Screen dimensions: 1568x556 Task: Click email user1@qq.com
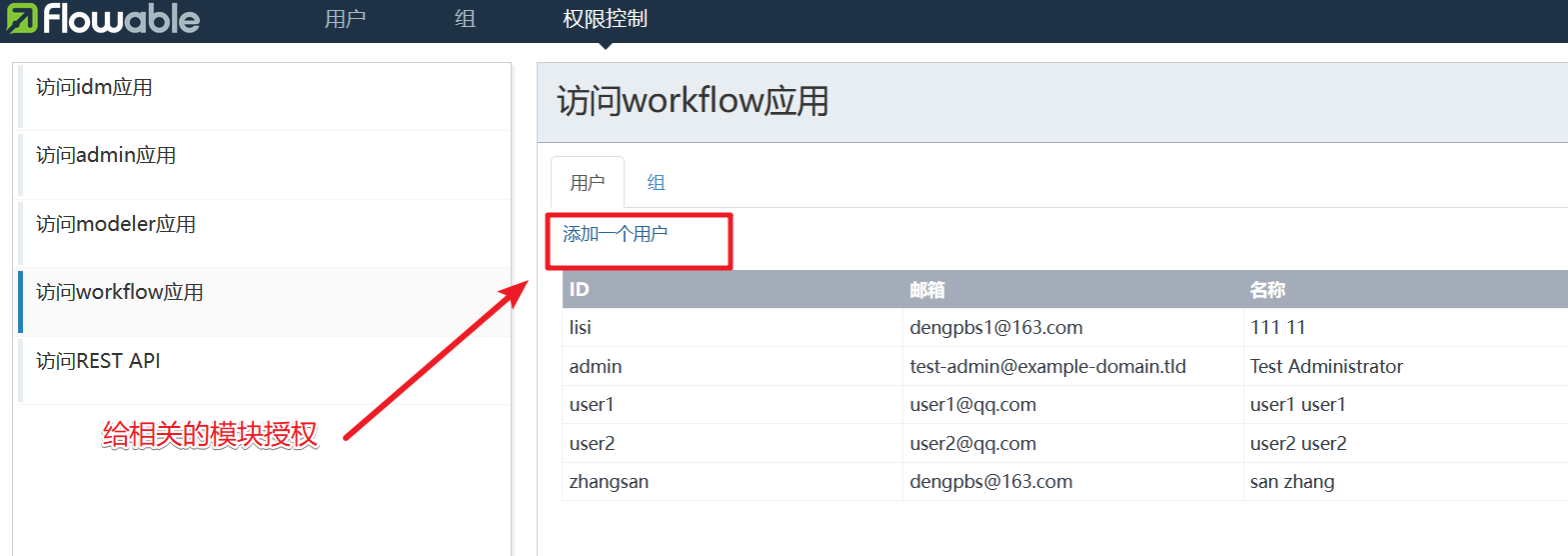(x=973, y=405)
